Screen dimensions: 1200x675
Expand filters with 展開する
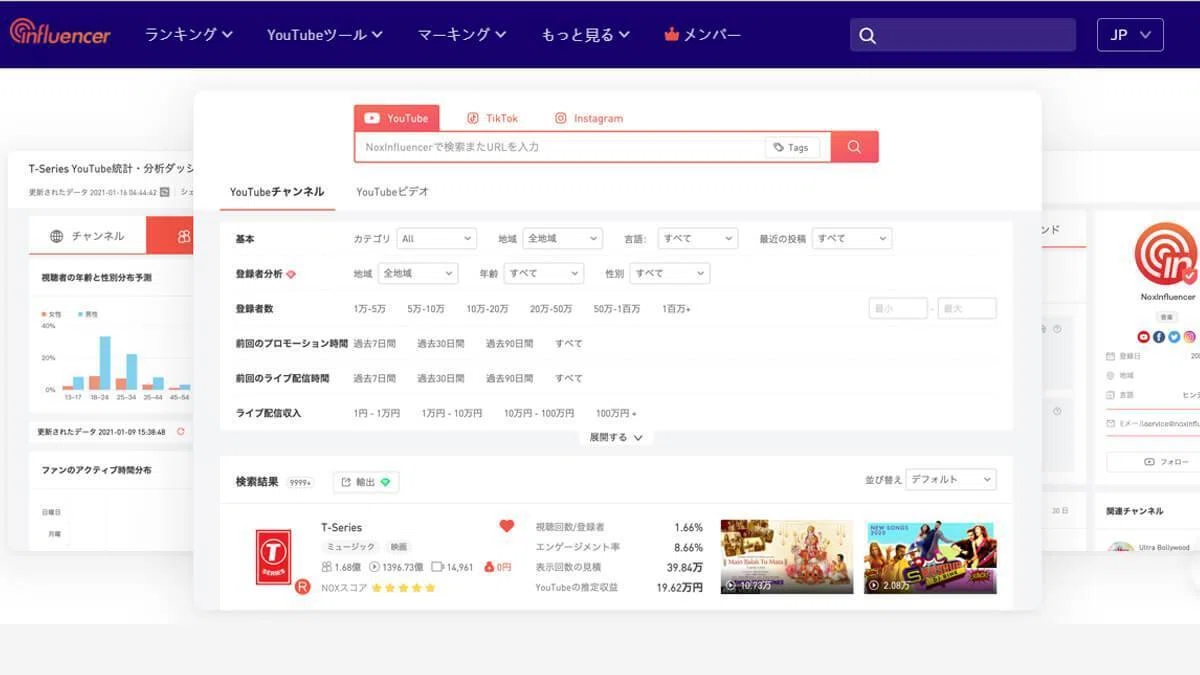[x=616, y=438]
